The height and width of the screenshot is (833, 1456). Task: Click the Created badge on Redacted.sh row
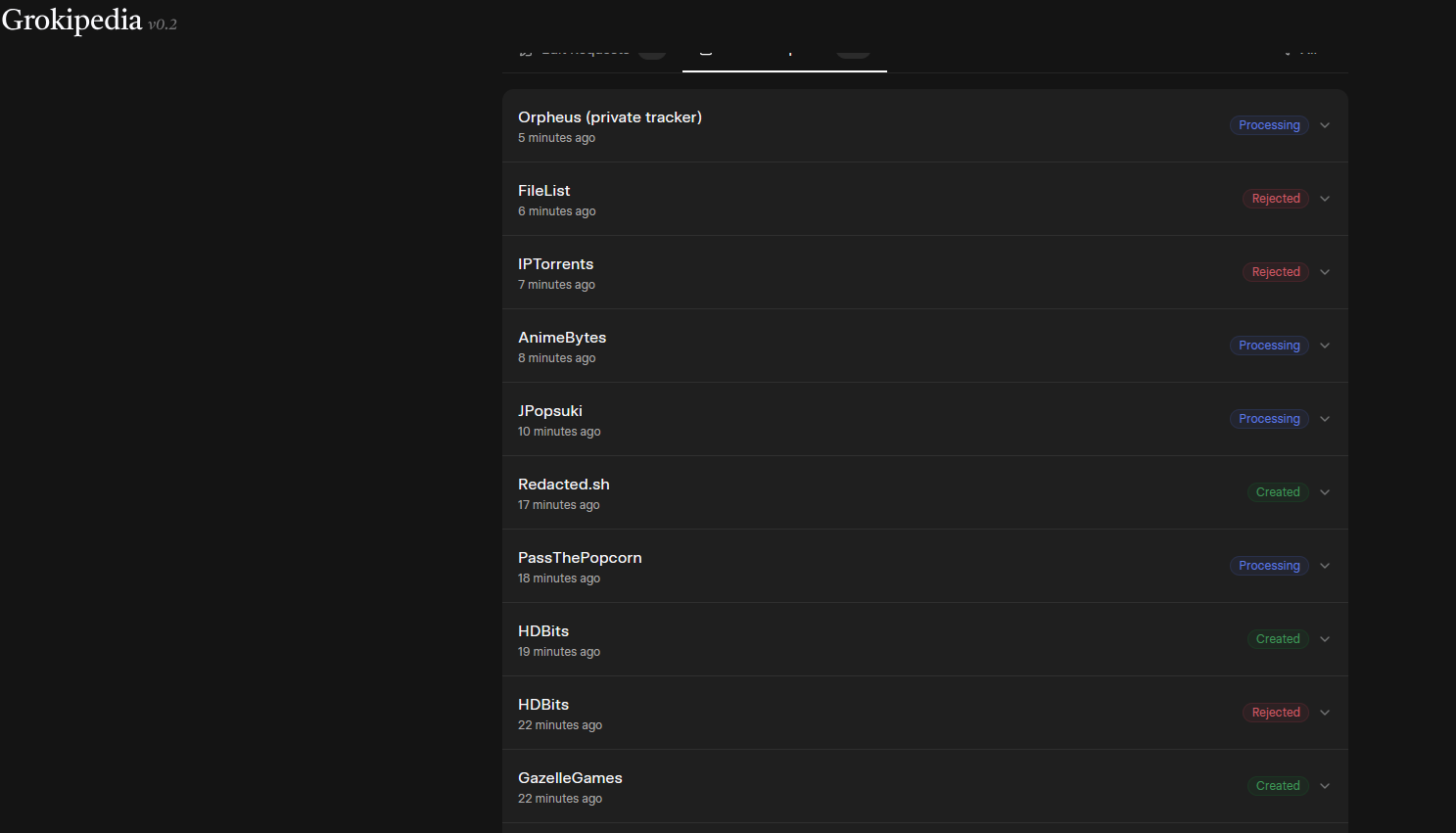(x=1278, y=492)
